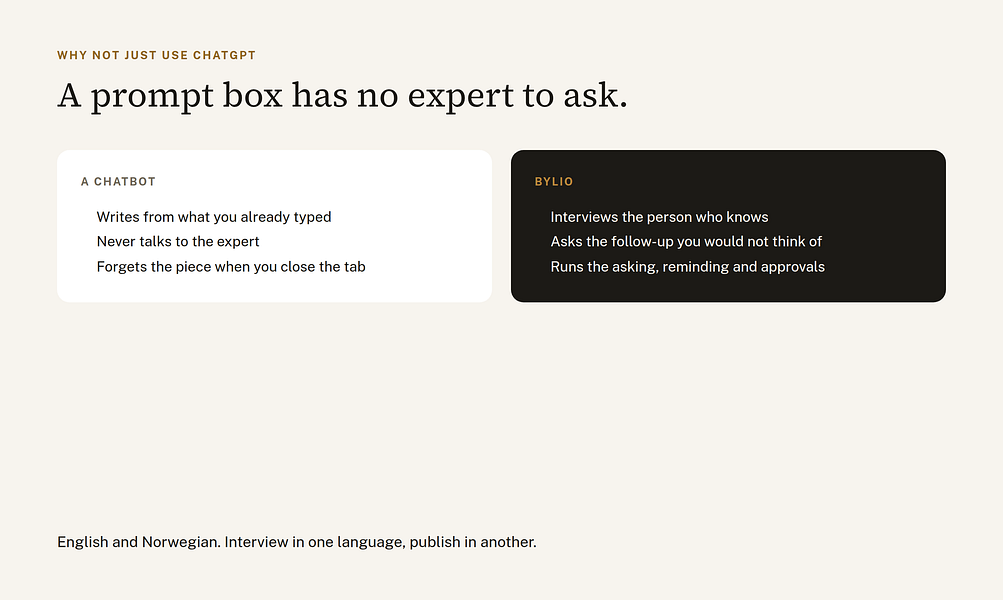Click 'Writes from what you already typed'

click(x=214, y=217)
